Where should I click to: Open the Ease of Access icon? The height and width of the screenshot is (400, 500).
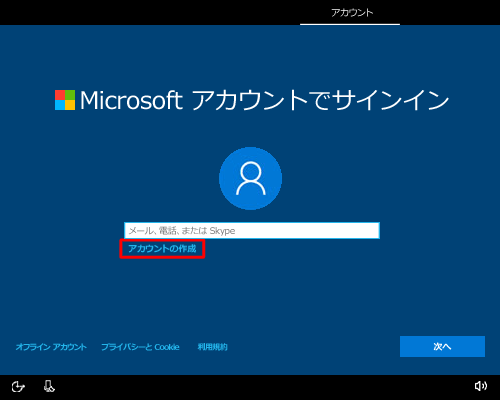[x=18, y=387]
